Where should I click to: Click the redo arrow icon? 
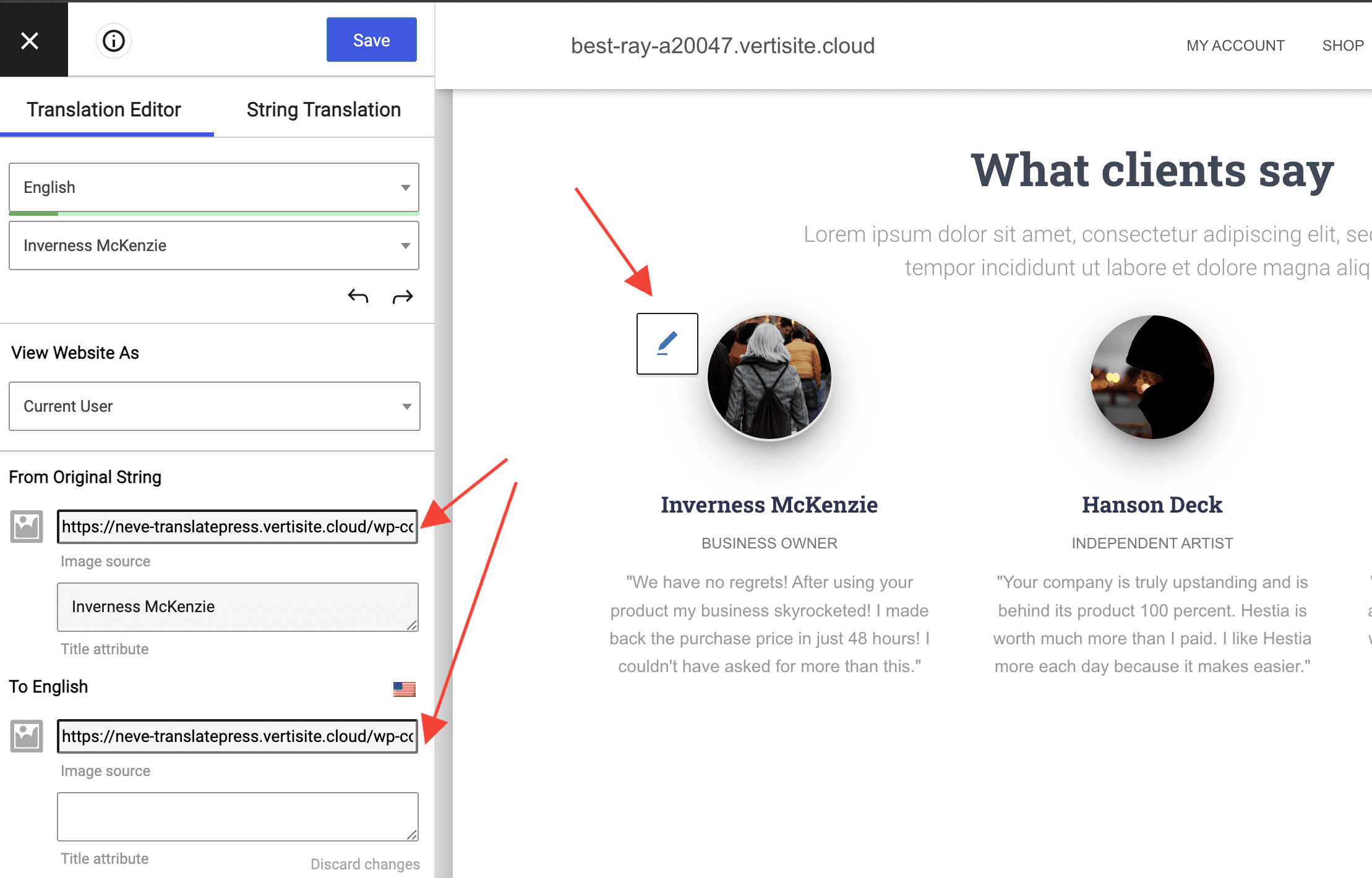tap(403, 297)
